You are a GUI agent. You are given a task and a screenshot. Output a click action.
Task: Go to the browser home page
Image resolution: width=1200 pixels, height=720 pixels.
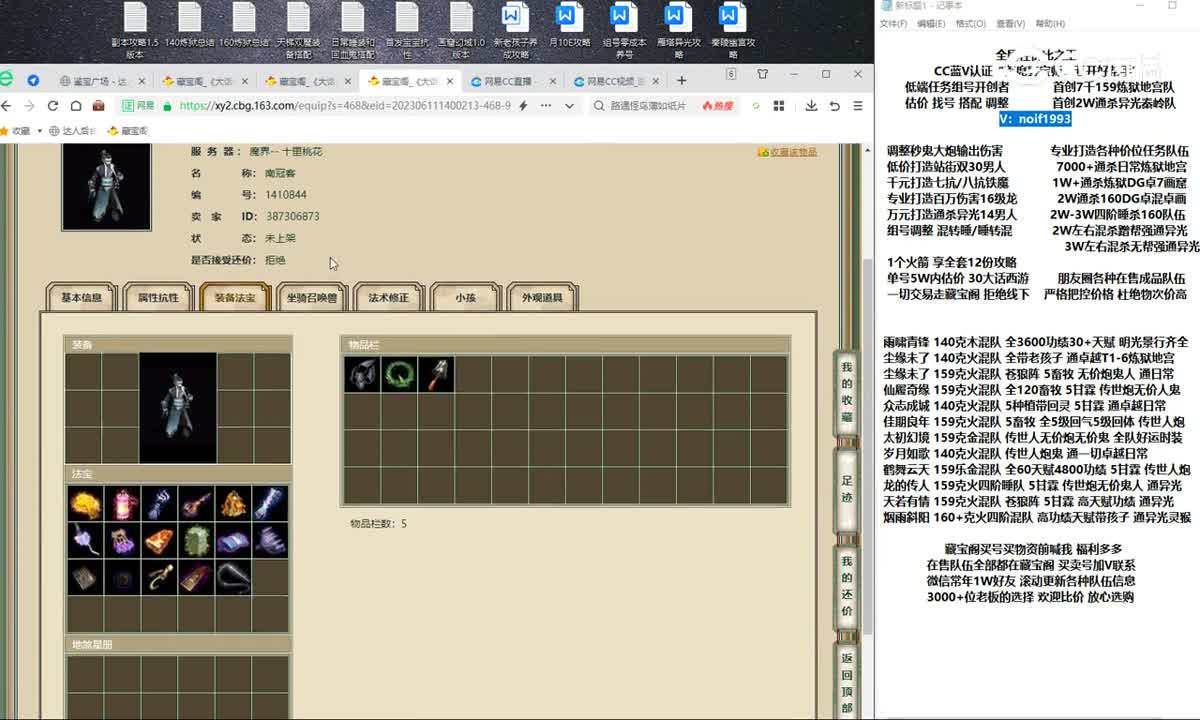pos(75,105)
